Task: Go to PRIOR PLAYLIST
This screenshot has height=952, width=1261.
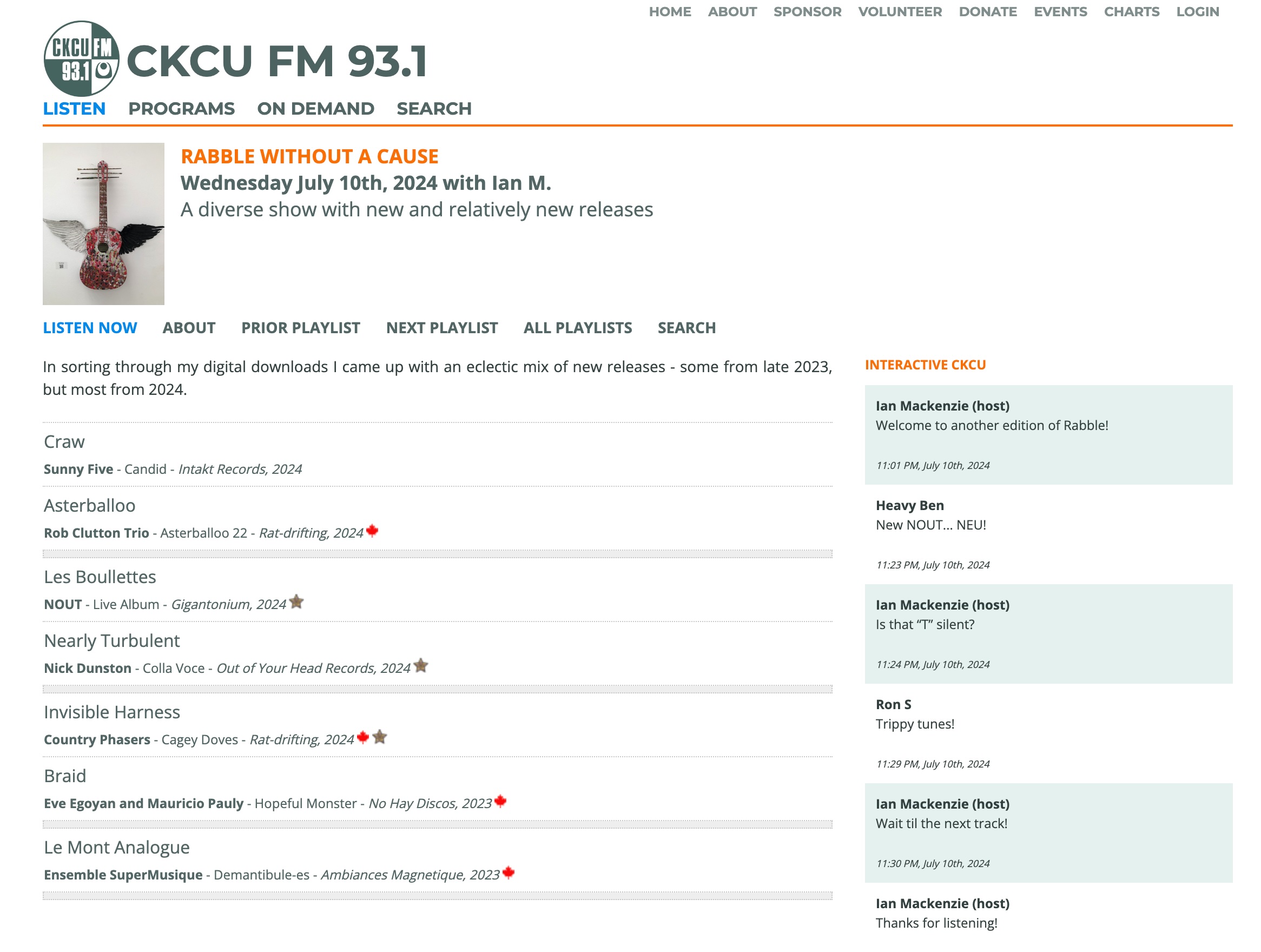Action: click(x=300, y=328)
